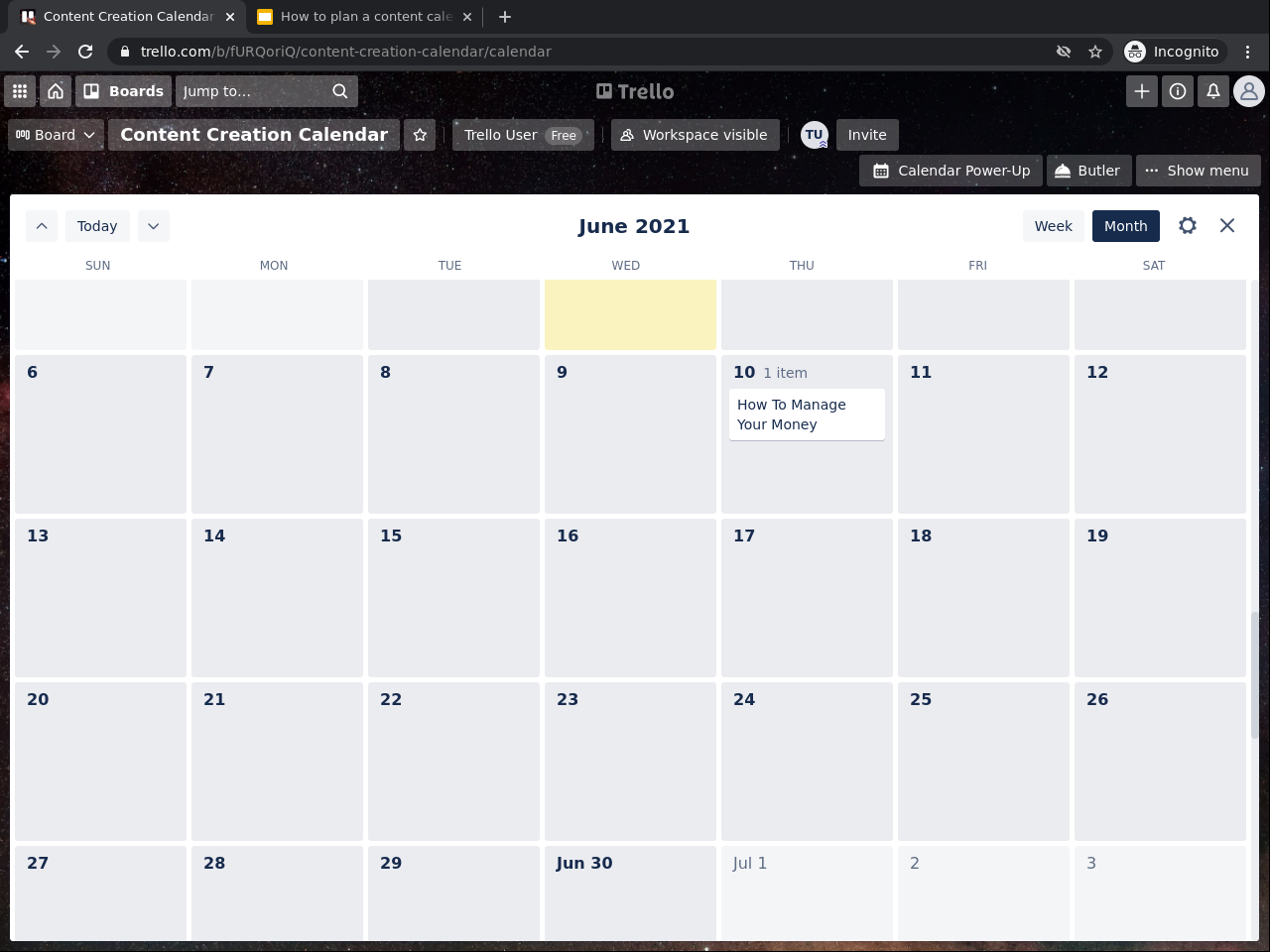This screenshot has width=1270, height=952.
Task: Switch calendar to Month view
Action: 1126,226
